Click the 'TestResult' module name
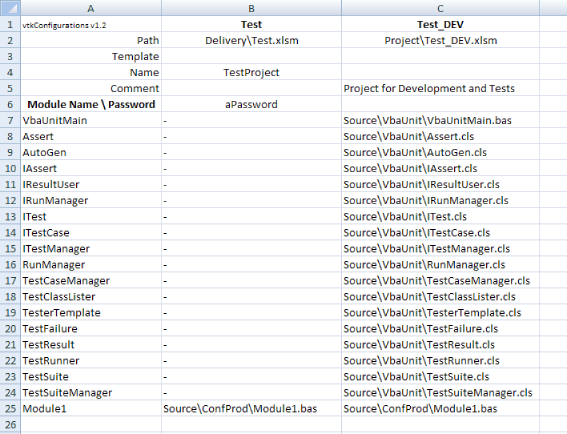The image size is (567, 434). [91, 344]
